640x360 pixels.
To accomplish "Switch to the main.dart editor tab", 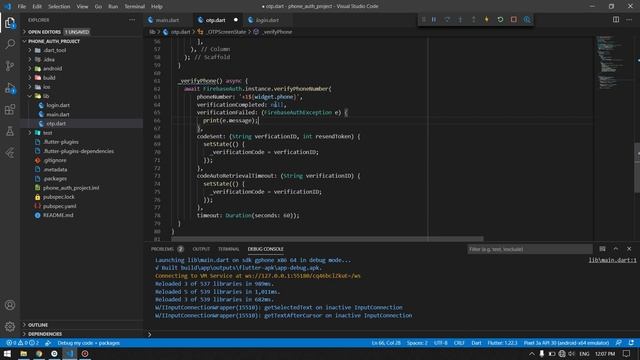I will coord(167,20).
